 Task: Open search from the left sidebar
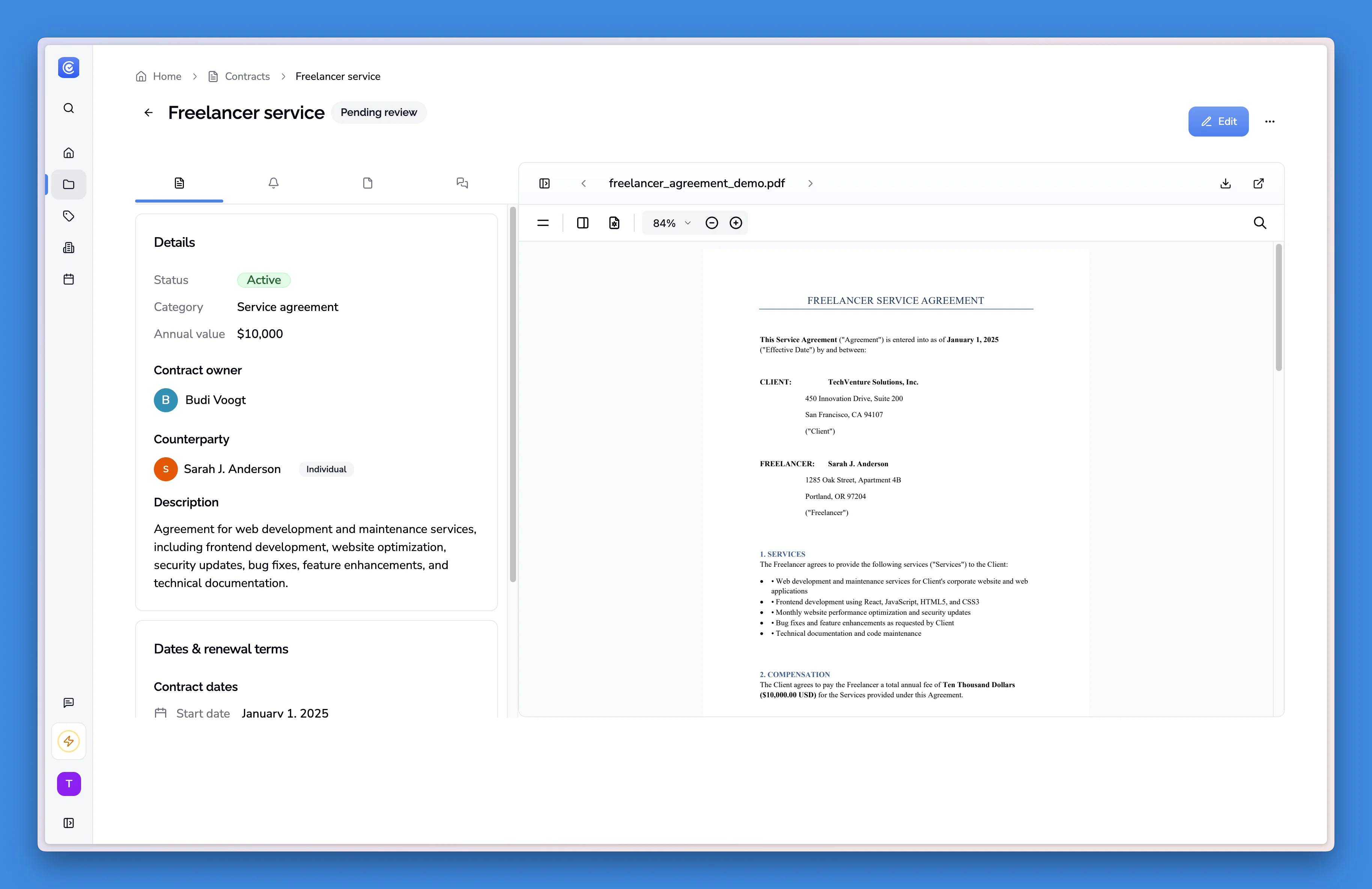click(x=69, y=108)
